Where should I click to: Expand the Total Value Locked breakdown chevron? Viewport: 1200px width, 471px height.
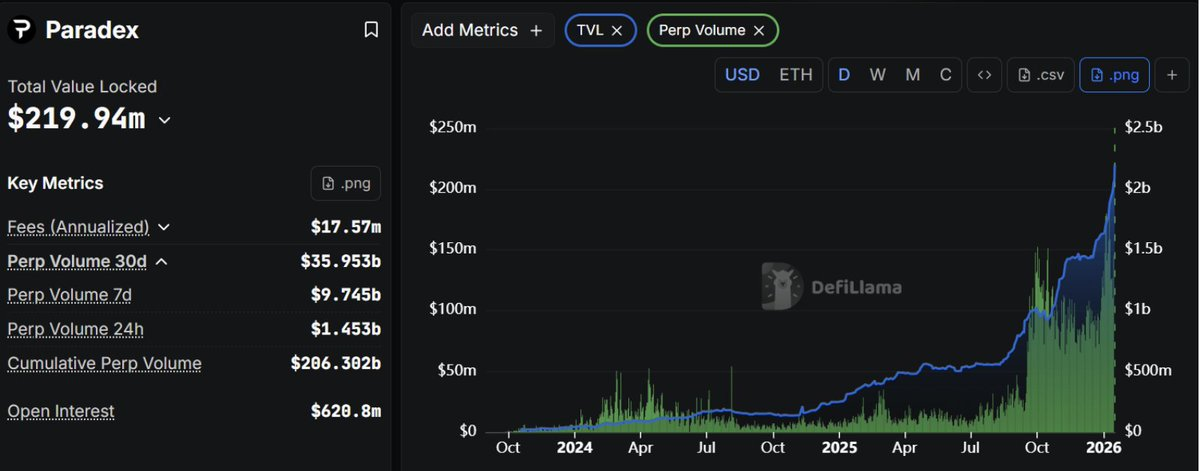coord(165,120)
